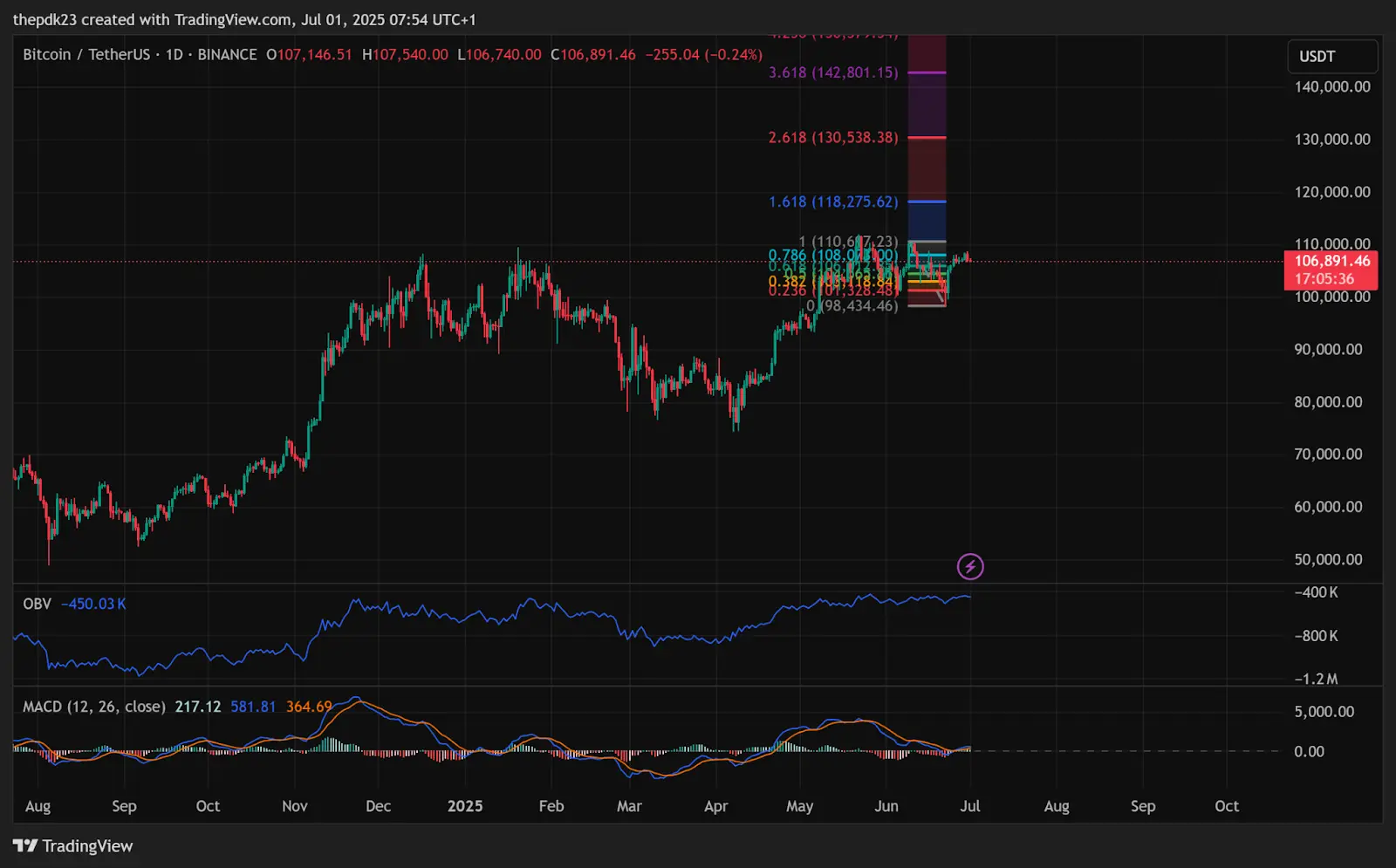Click the close price C106,891.46
Image resolution: width=1396 pixels, height=868 pixels.
(593, 54)
